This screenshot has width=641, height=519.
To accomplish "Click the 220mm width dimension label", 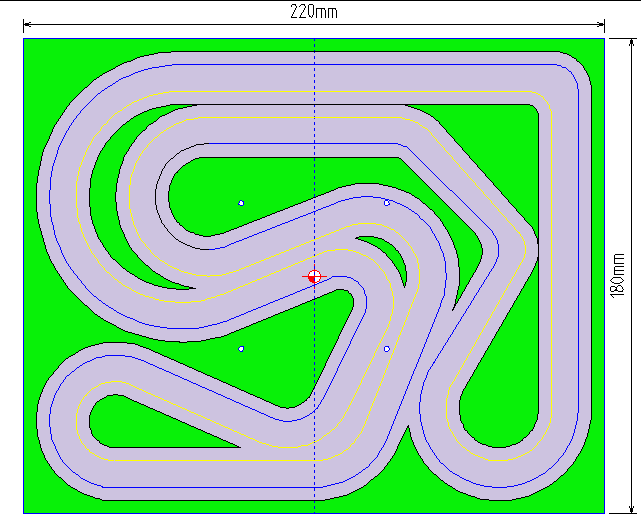I will click(x=313, y=11).
